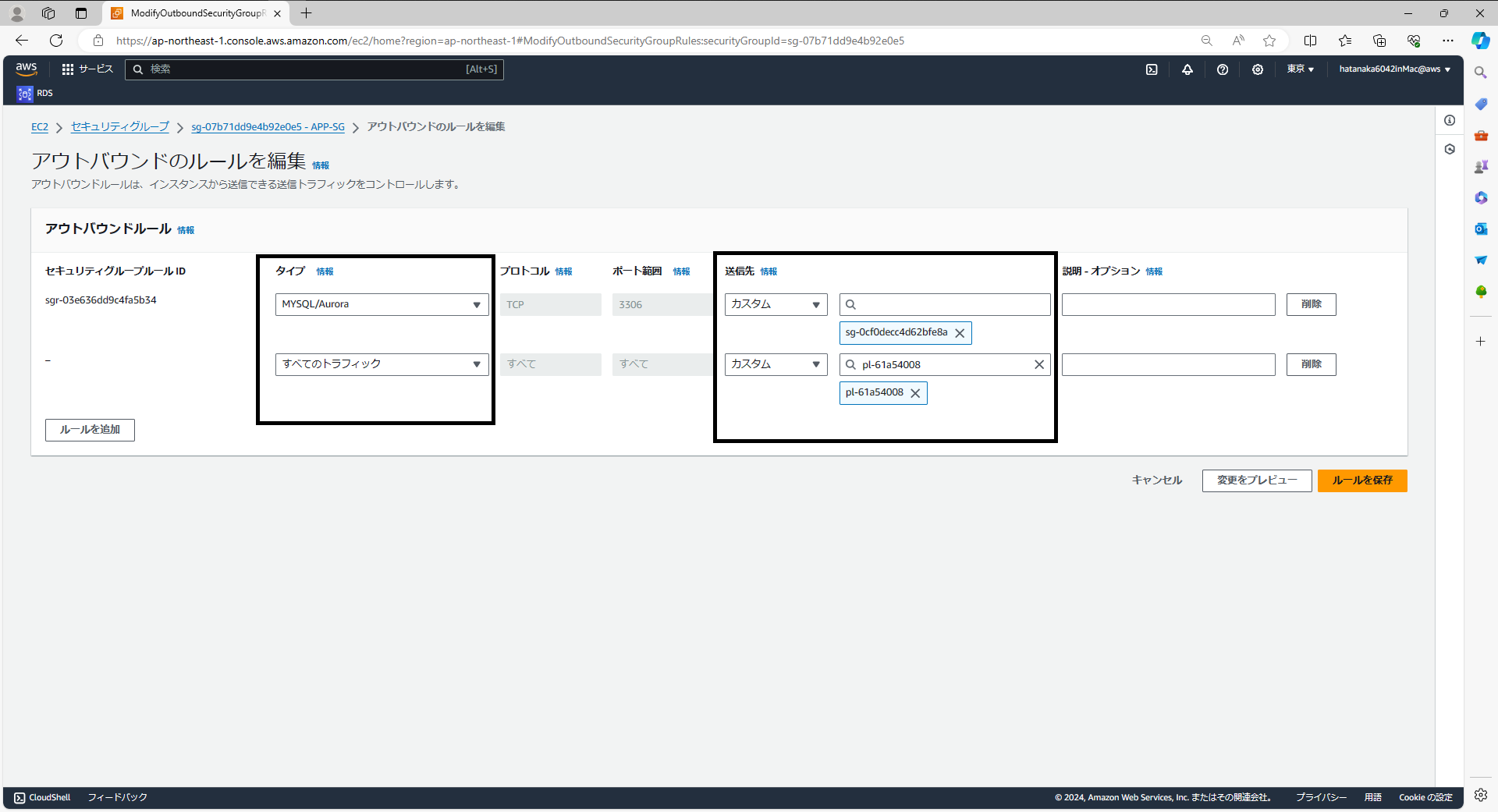Open Edge sidebar search icon

1481,73
